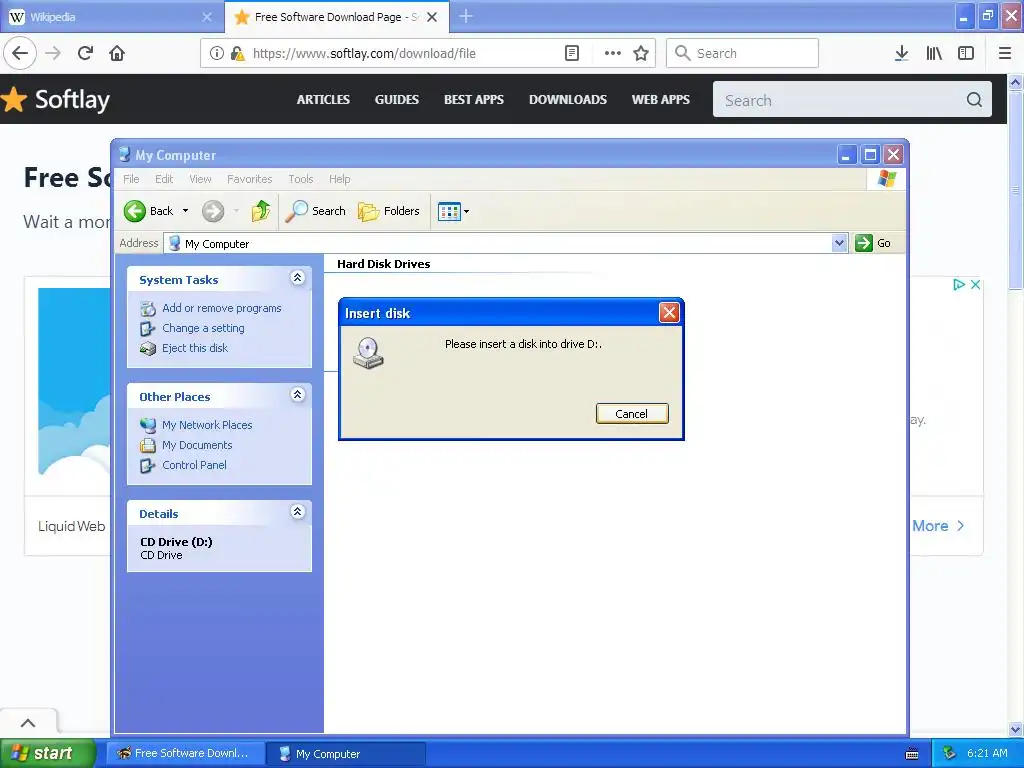Click the green Back button in Explorer
Image resolution: width=1024 pixels, height=768 pixels.
[x=149, y=211]
